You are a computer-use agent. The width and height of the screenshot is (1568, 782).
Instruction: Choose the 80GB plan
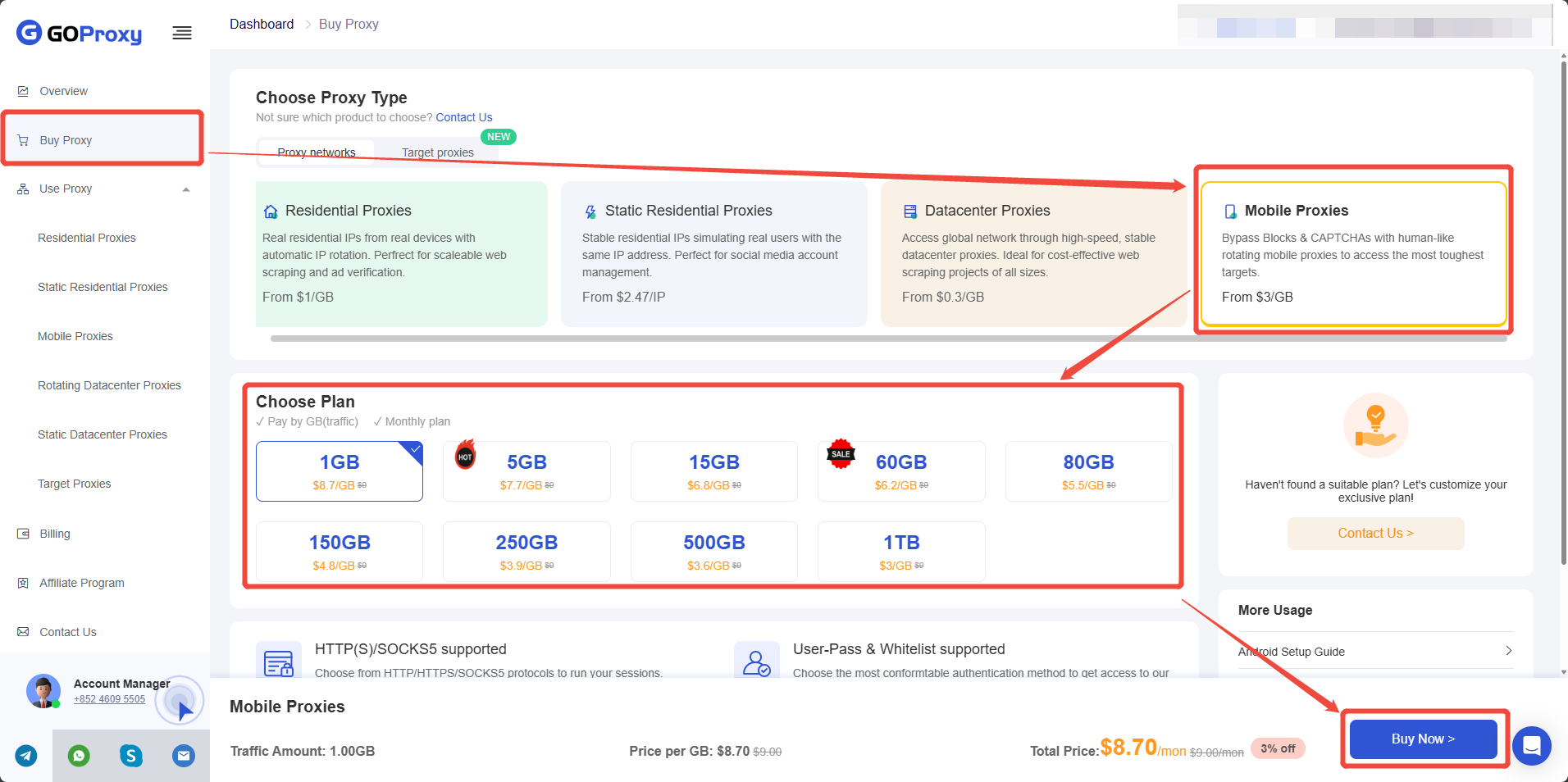(1089, 471)
